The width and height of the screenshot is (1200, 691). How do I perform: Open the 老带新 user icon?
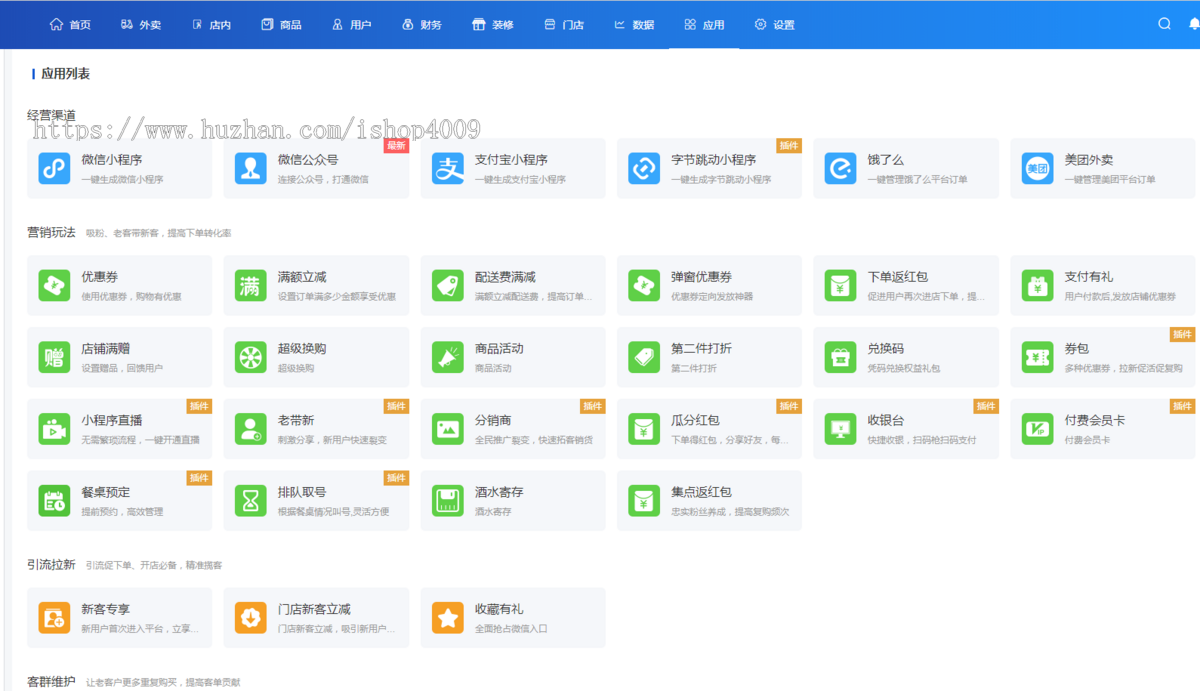[x=251, y=430]
